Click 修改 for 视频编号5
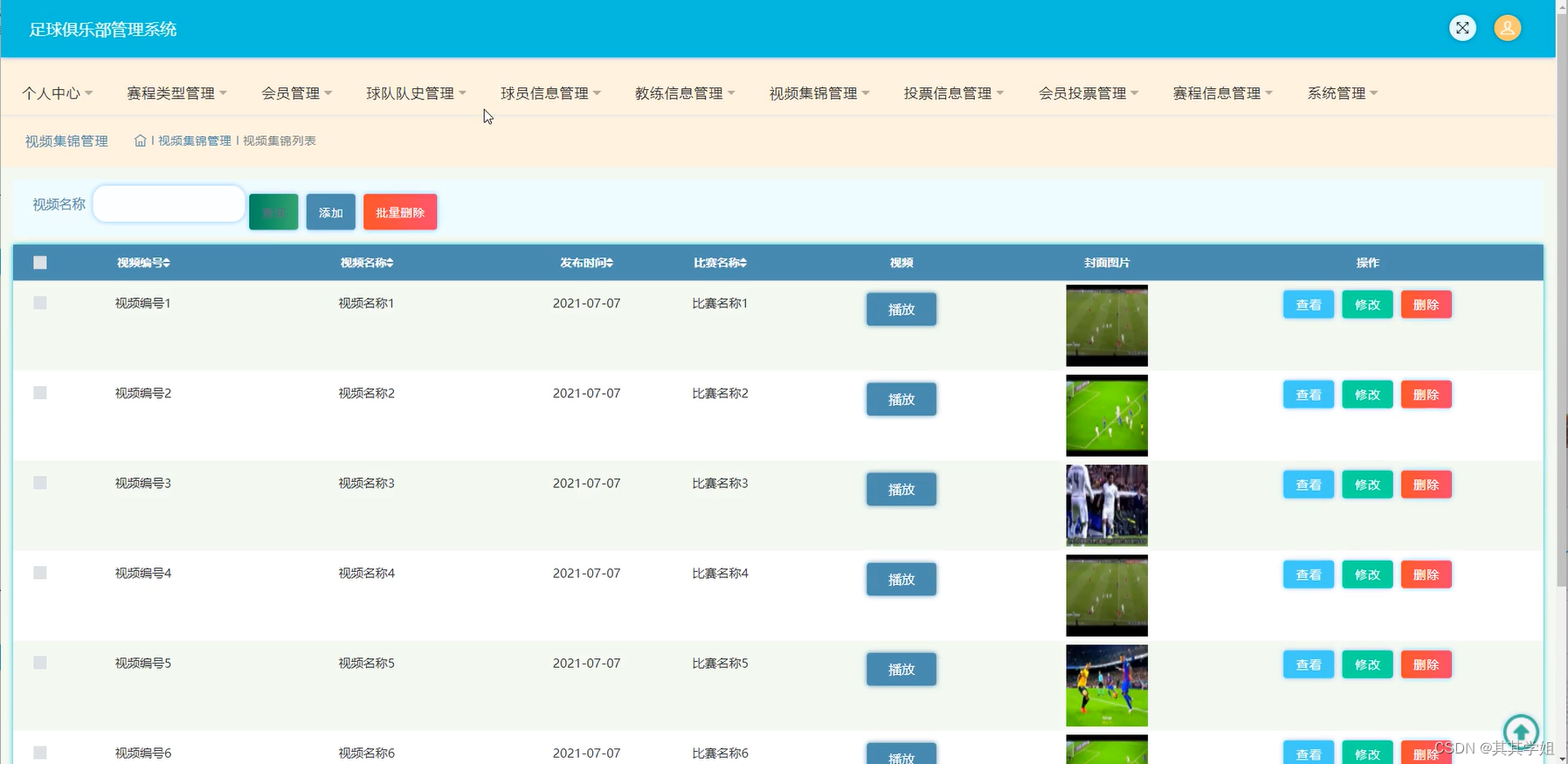Screen dimensions: 1568x764 pyautogui.click(x=1367, y=664)
